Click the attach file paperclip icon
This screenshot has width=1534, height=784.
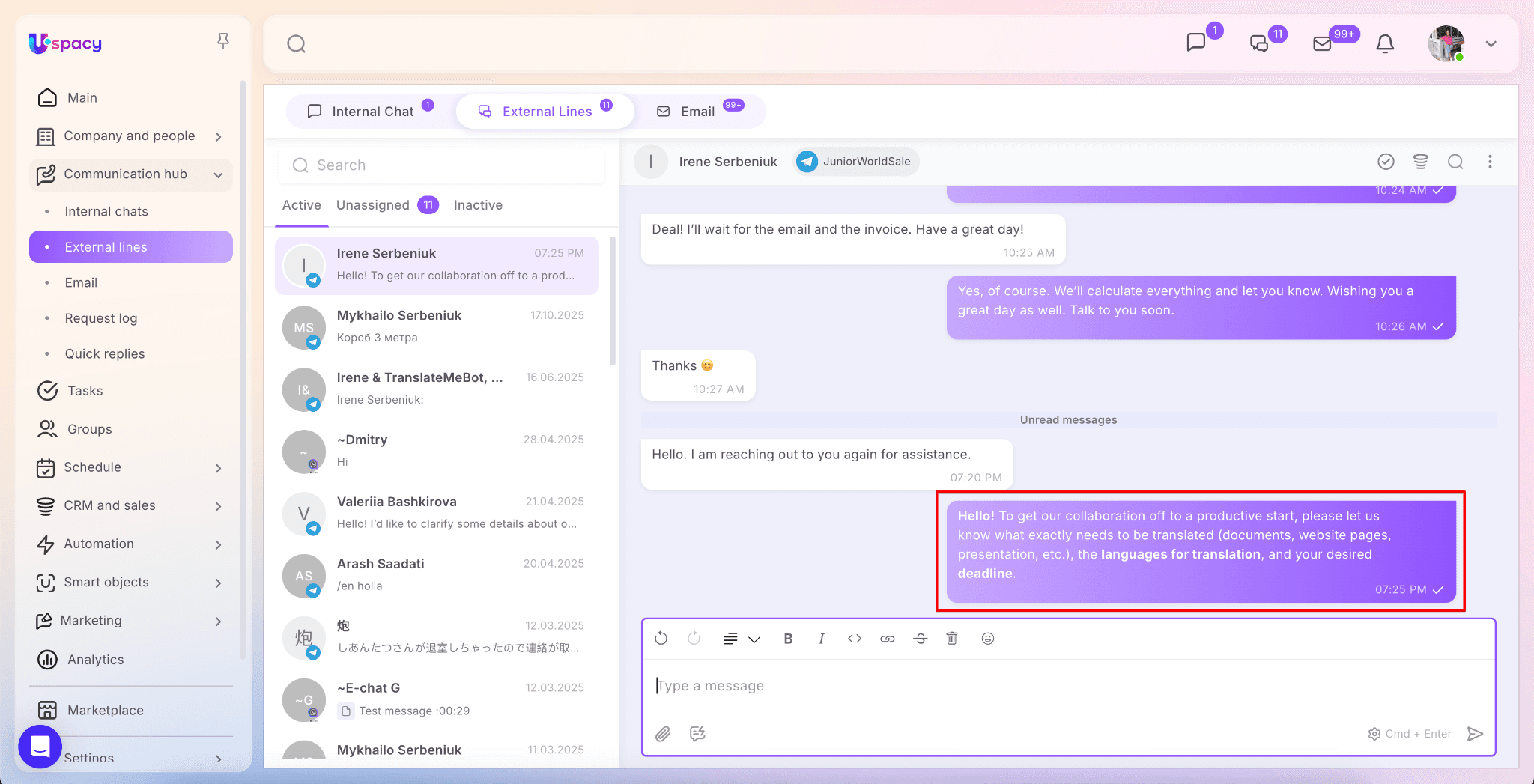(x=663, y=734)
